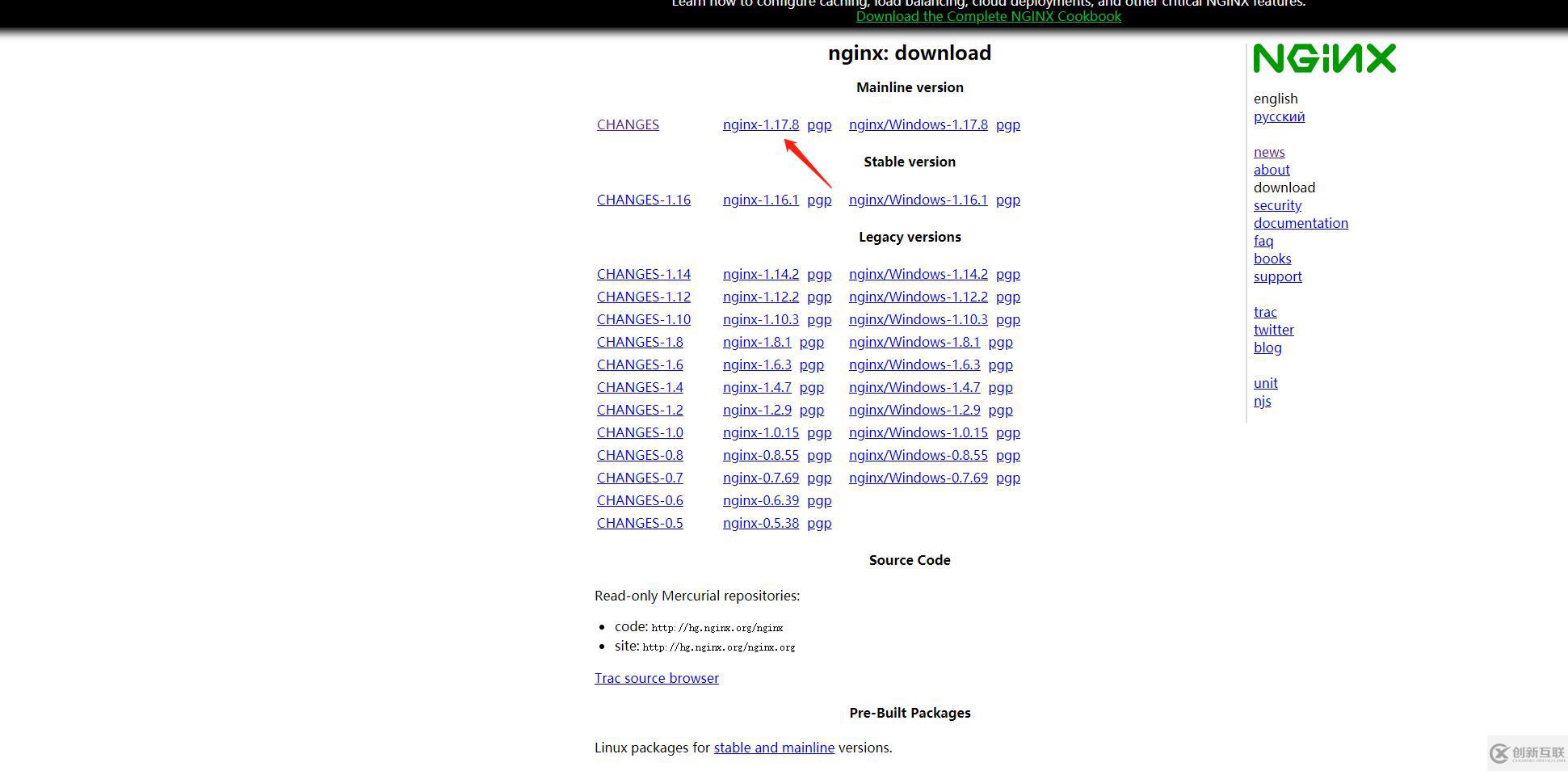The image size is (1568, 771).
Task: Go to security page in sidebar
Action: pyautogui.click(x=1277, y=205)
